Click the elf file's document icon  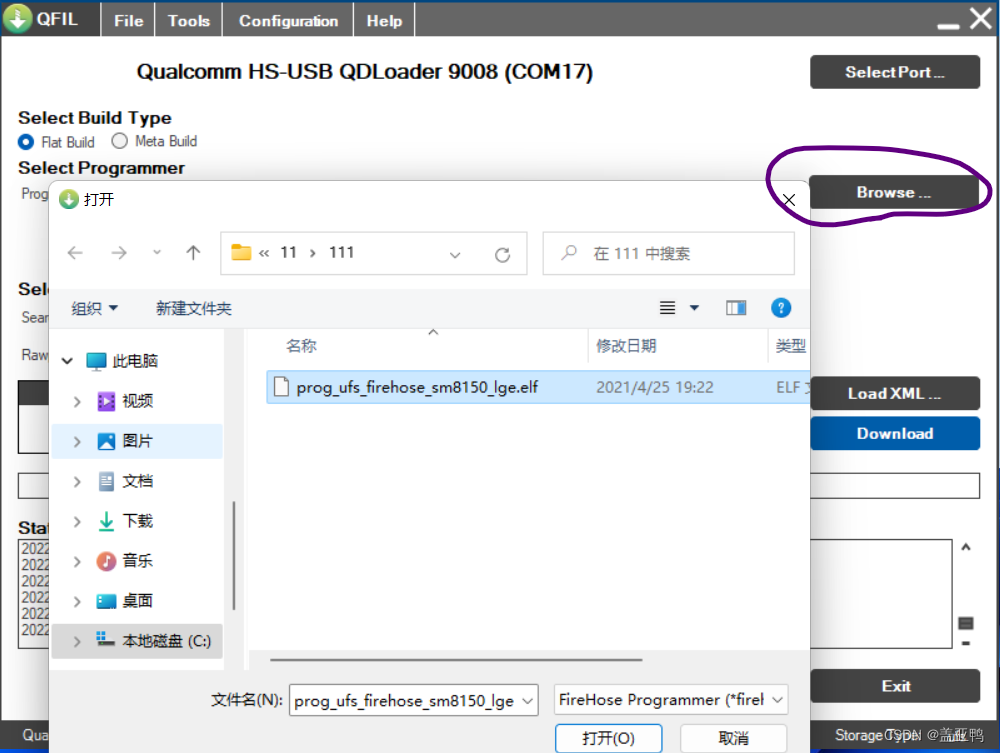pos(281,386)
